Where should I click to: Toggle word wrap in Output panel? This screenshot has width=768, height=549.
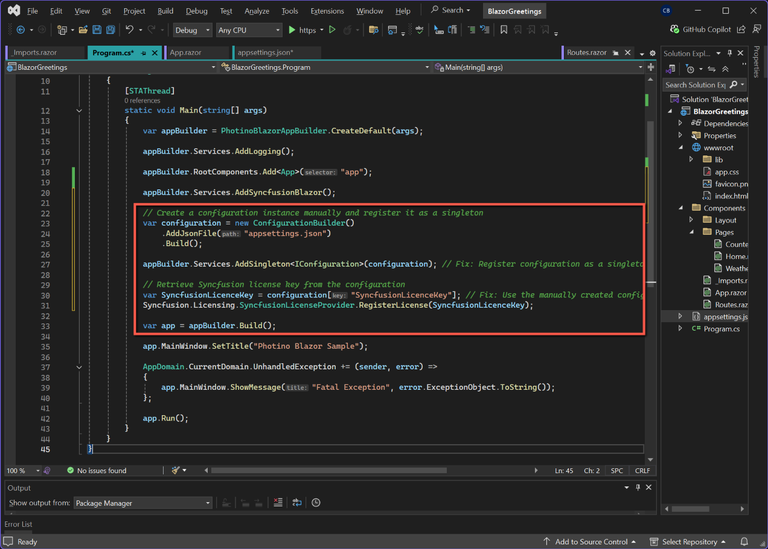(297, 503)
